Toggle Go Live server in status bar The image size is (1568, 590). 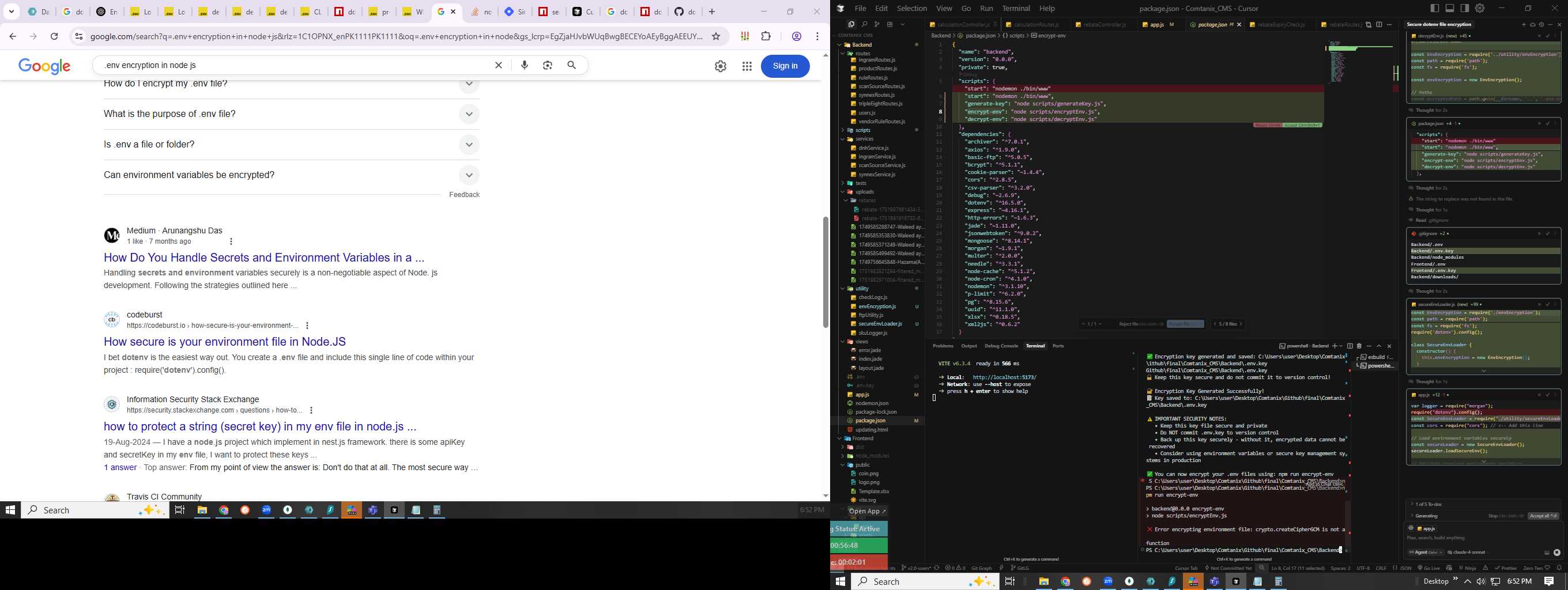coord(1429,568)
